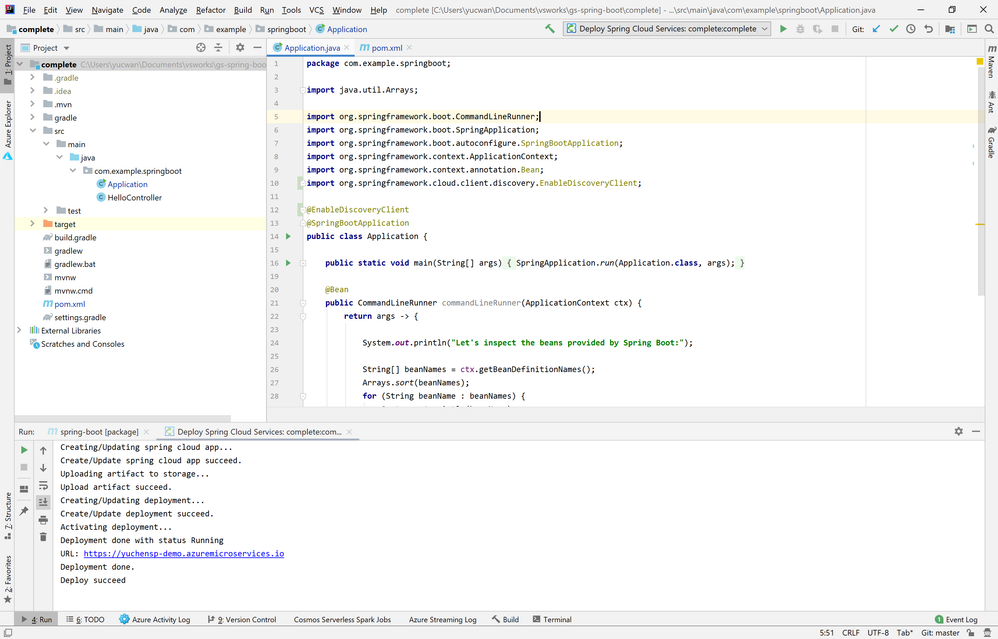The height and width of the screenshot is (639, 998).
Task: Expand the .mvn folder
Action: (32, 104)
